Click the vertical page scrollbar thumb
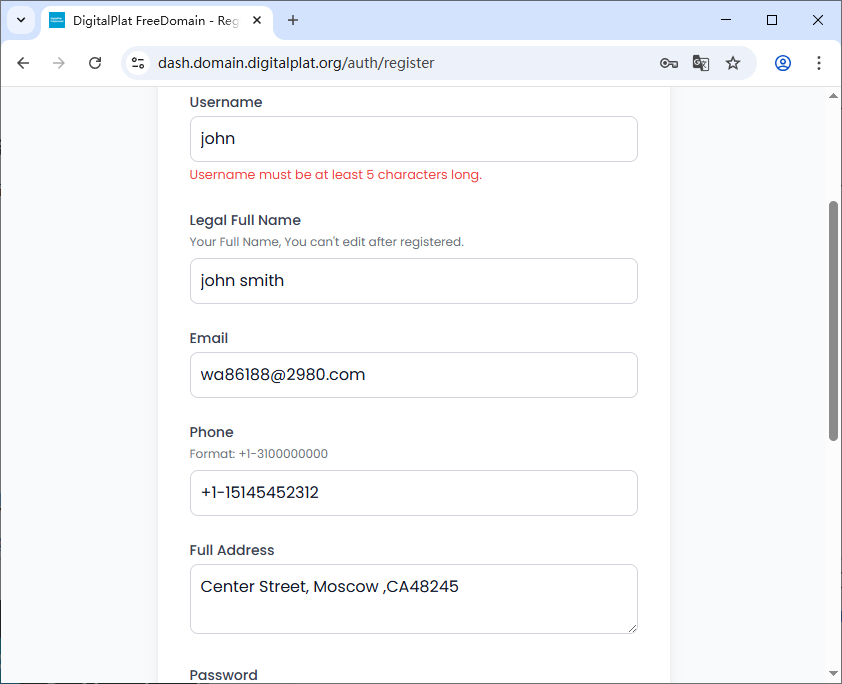The image size is (842, 684). (833, 320)
